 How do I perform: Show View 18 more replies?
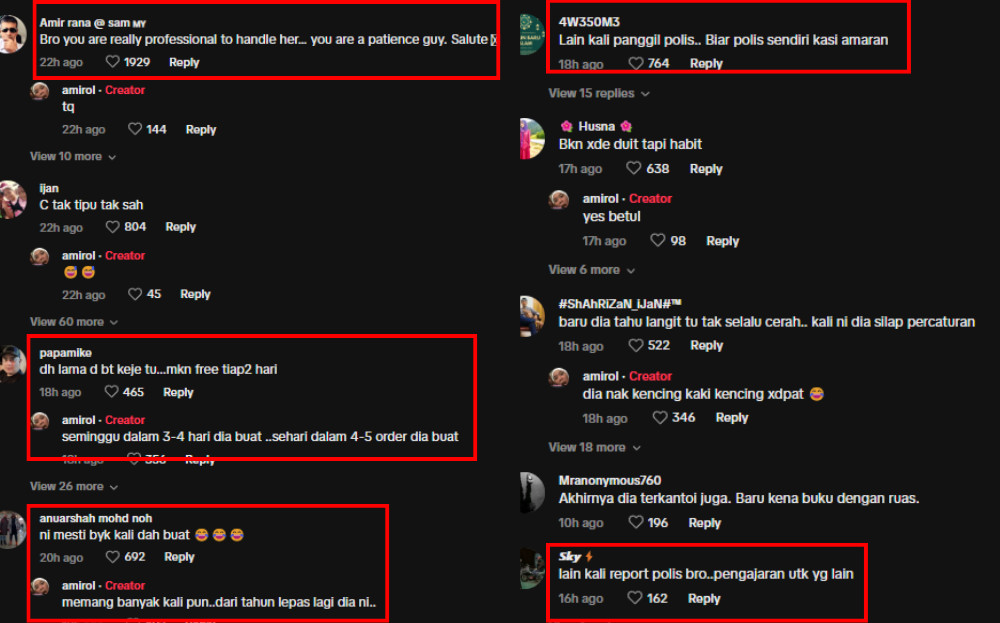coord(594,447)
